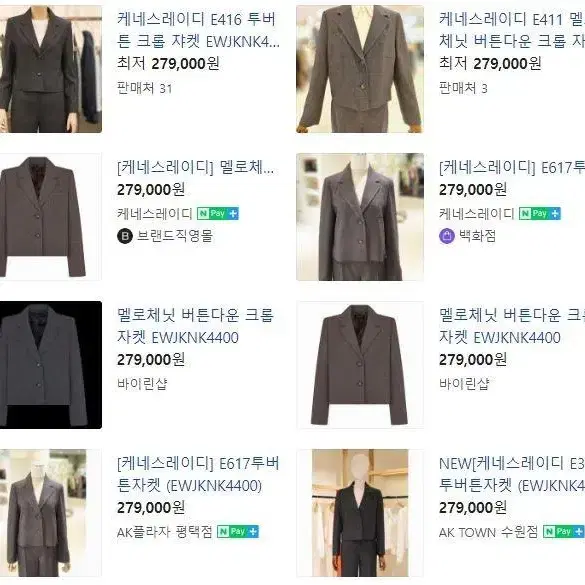Open the AK플라자 평택점 store link

165,532
